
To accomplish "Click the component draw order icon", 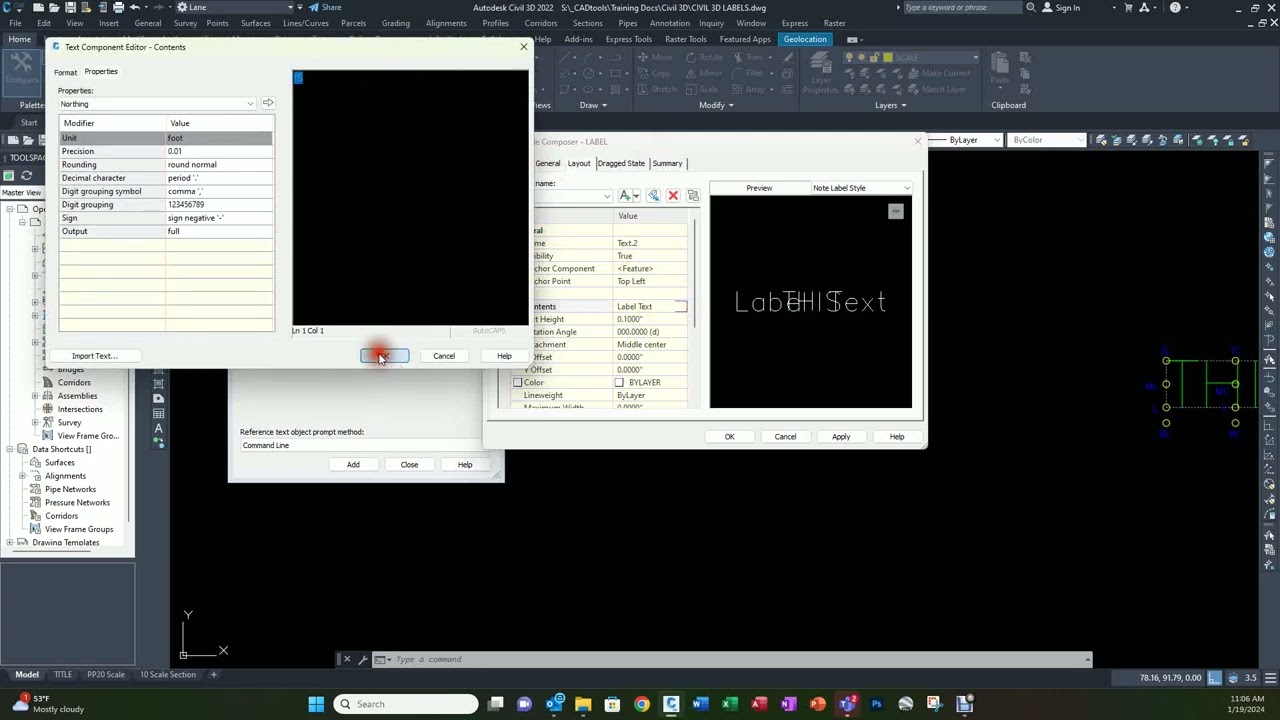I will click(693, 195).
